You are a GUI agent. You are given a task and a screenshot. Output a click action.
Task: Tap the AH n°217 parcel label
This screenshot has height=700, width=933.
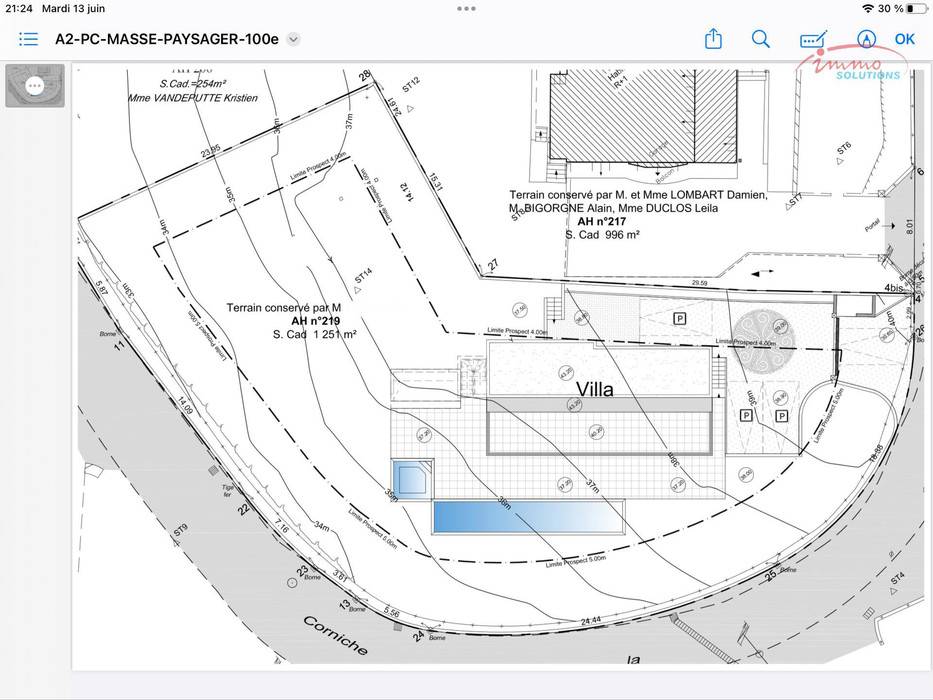pyautogui.click(x=602, y=221)
